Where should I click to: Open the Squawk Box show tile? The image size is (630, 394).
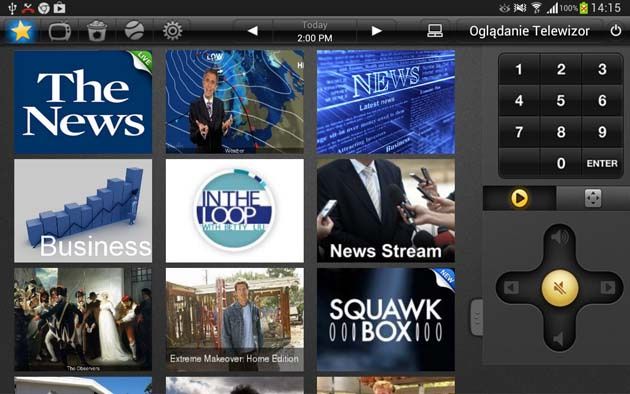pos(386,320)
